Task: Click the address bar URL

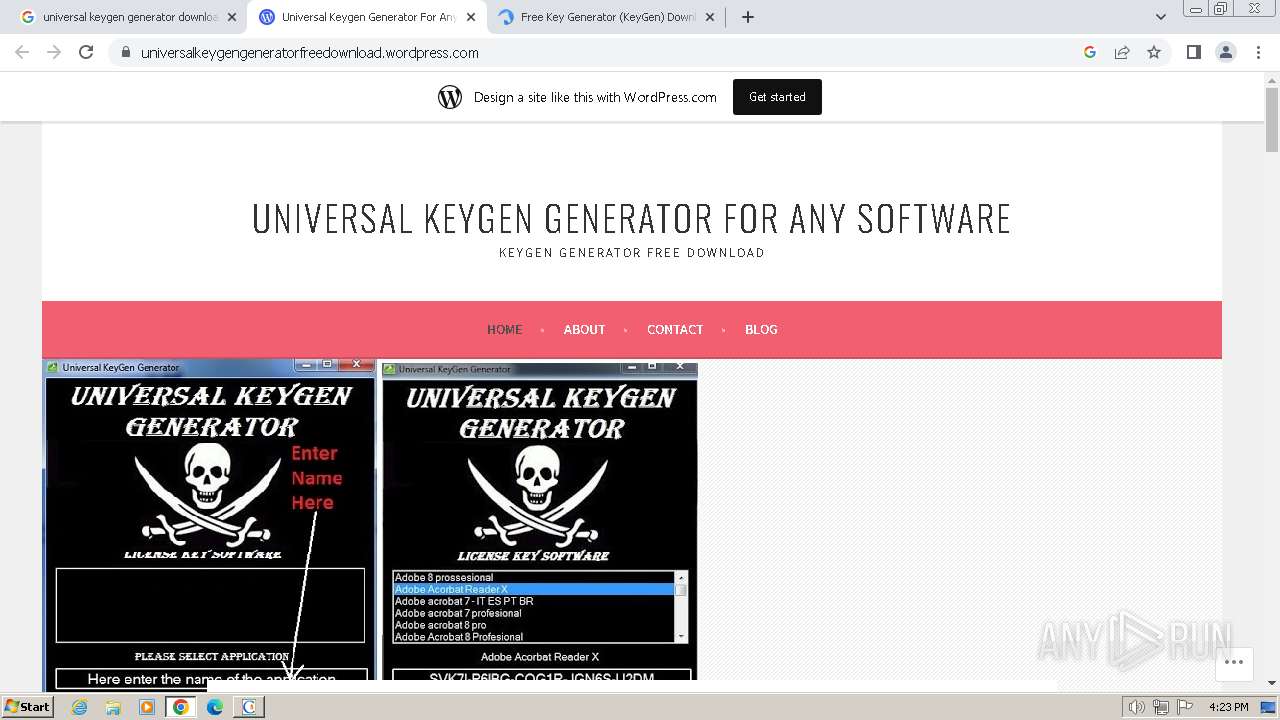Action: (310, 52)
